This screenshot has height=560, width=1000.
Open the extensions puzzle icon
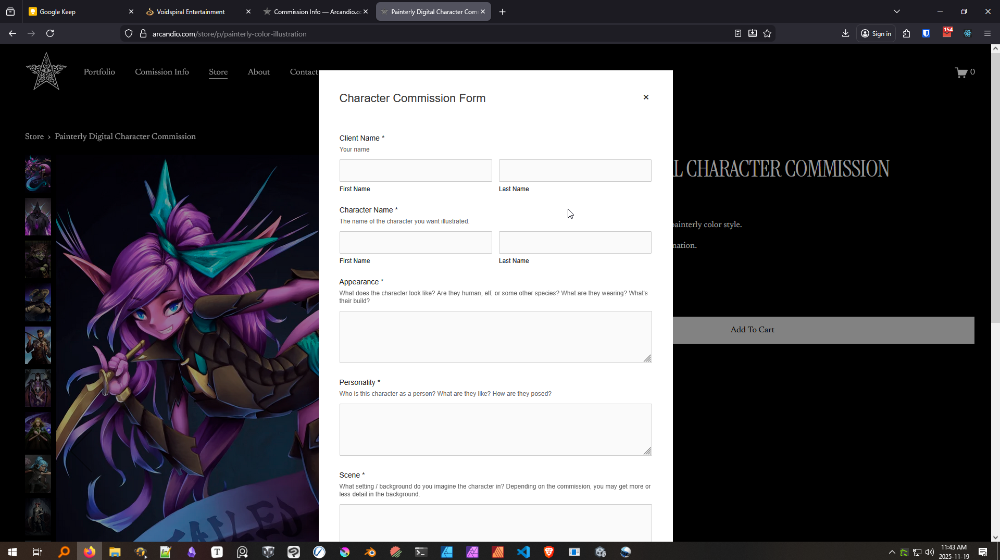tap(906, 33)
